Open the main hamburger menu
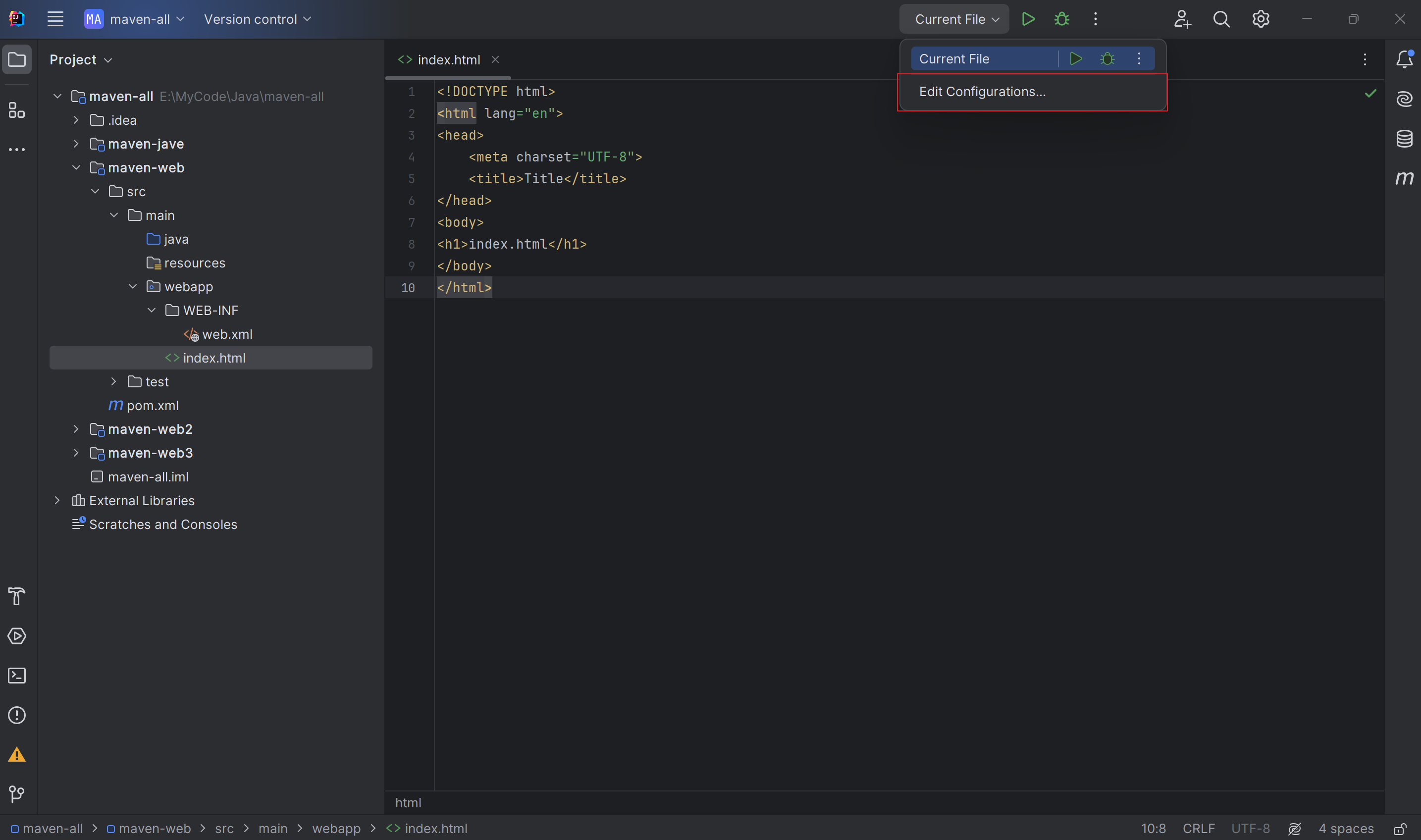The image size is (1421, 840). pos(55,19)
